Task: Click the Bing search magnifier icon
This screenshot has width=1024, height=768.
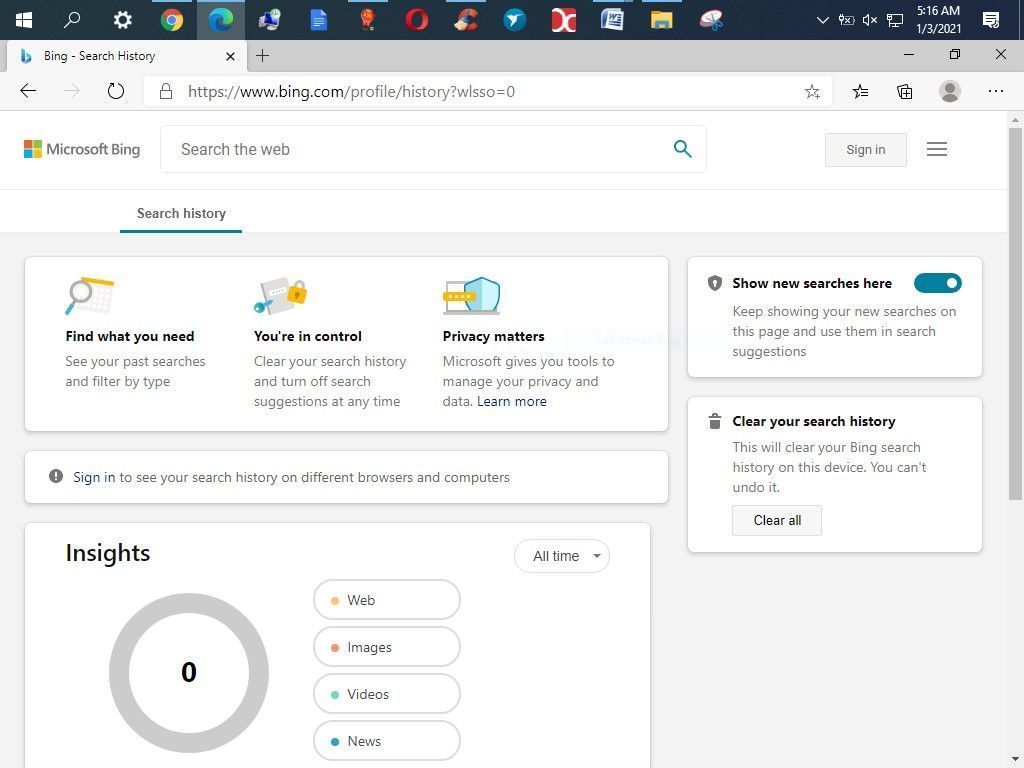Action: point(682,149)
